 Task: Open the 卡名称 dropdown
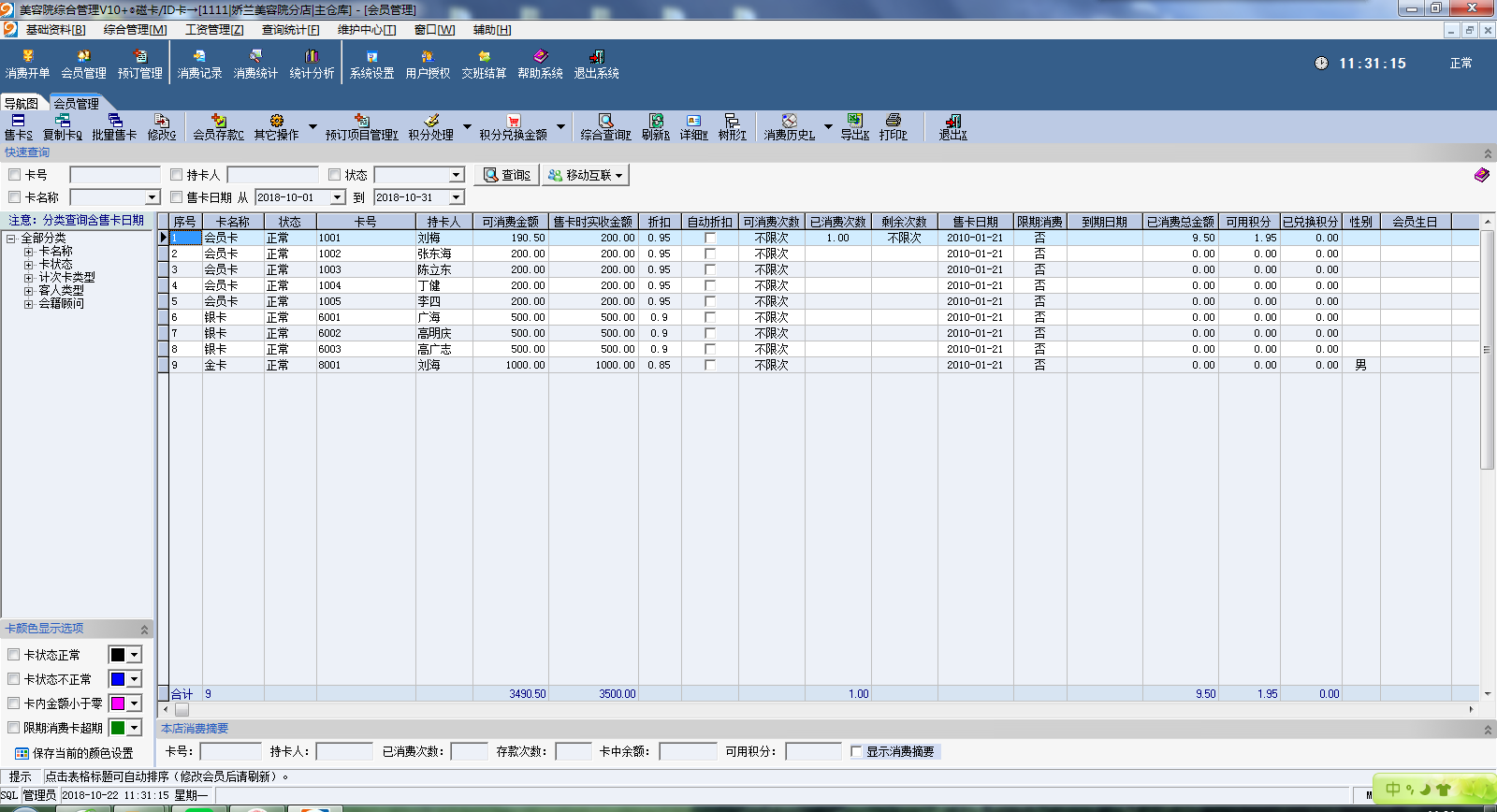[x=153, y=197]
